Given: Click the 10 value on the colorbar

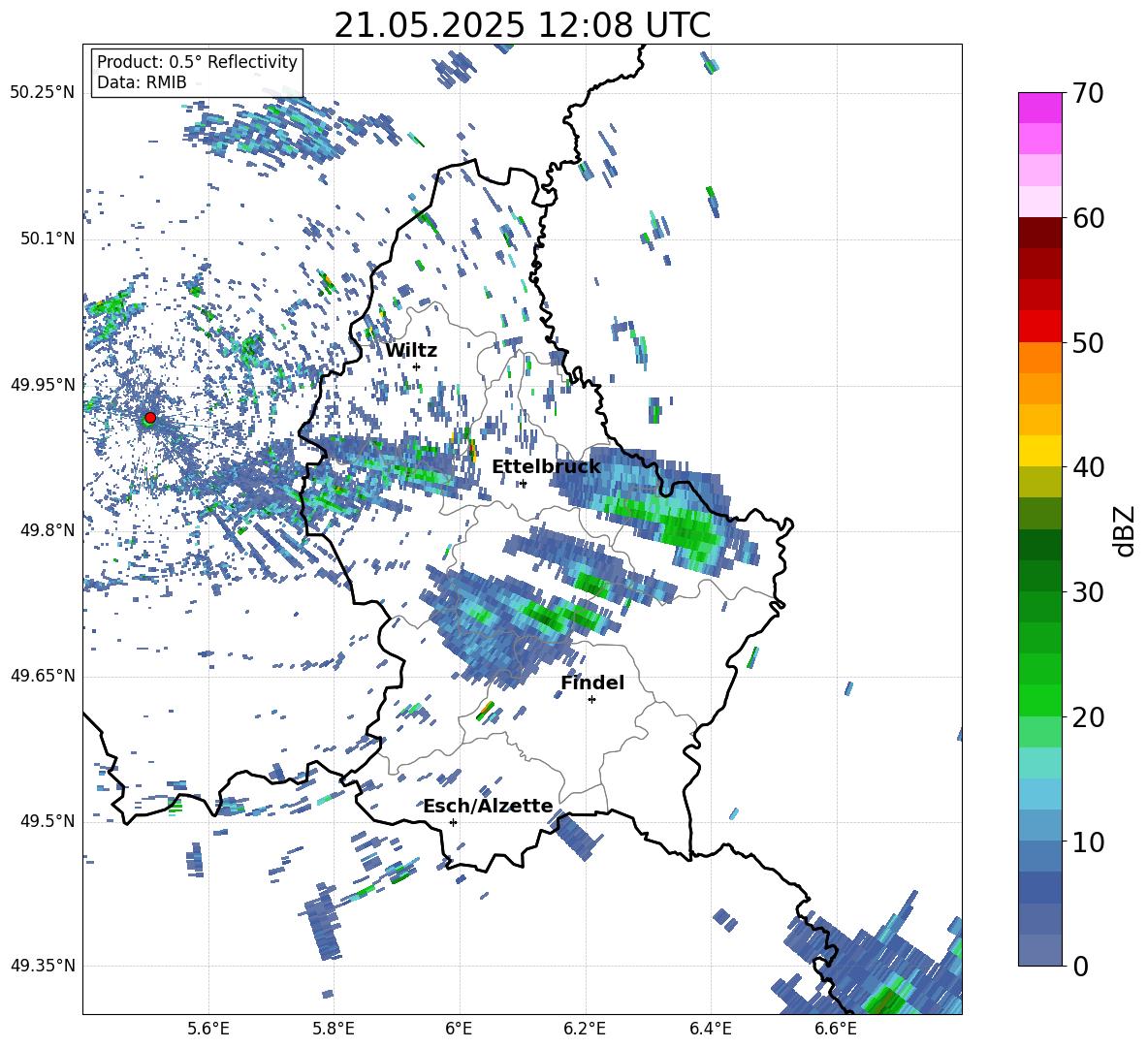Looking at the screenshot, I should click(1087, 842).
